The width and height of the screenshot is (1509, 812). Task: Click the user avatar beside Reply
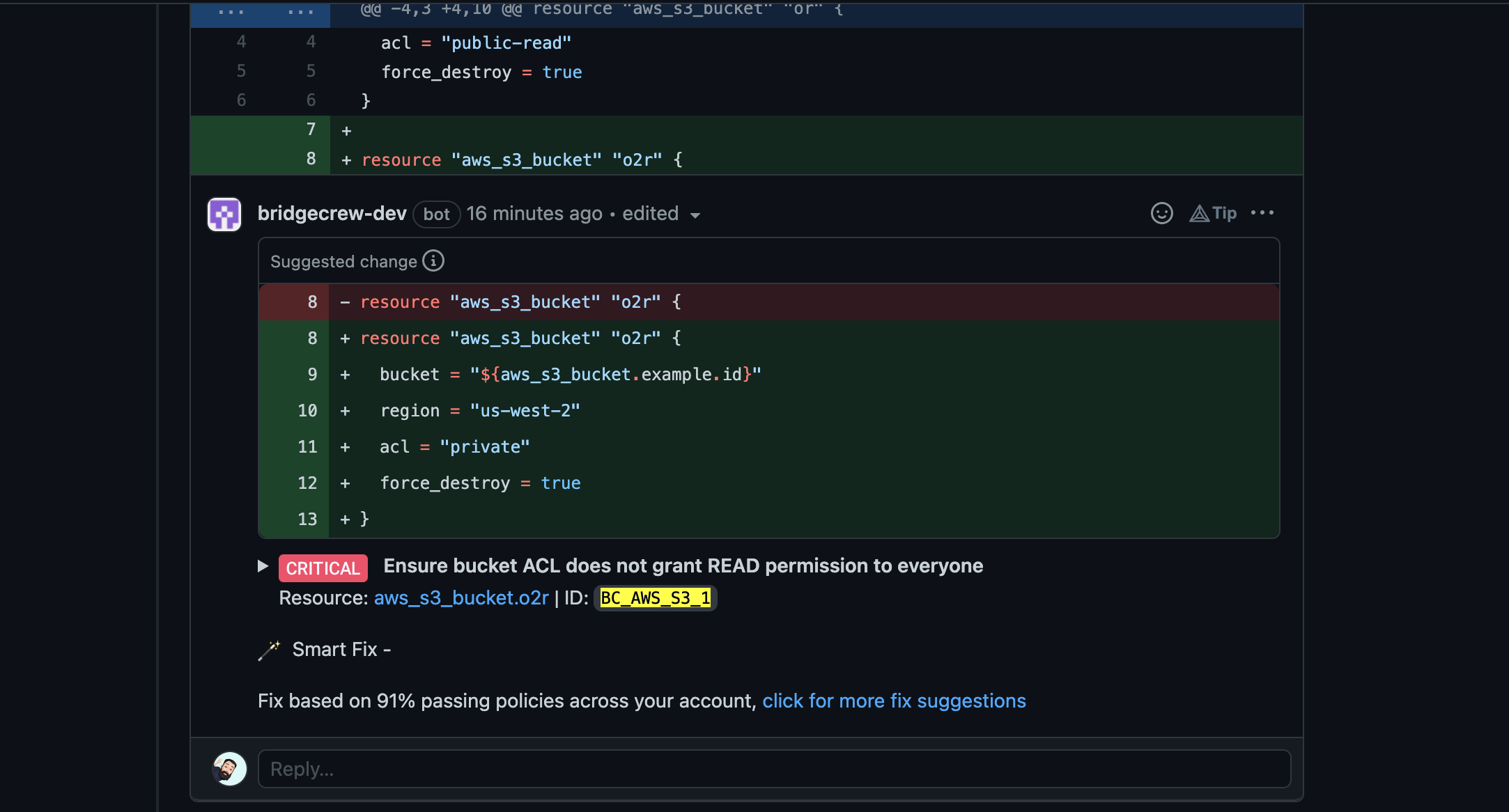pyautogui.click(x=229, y=769)
